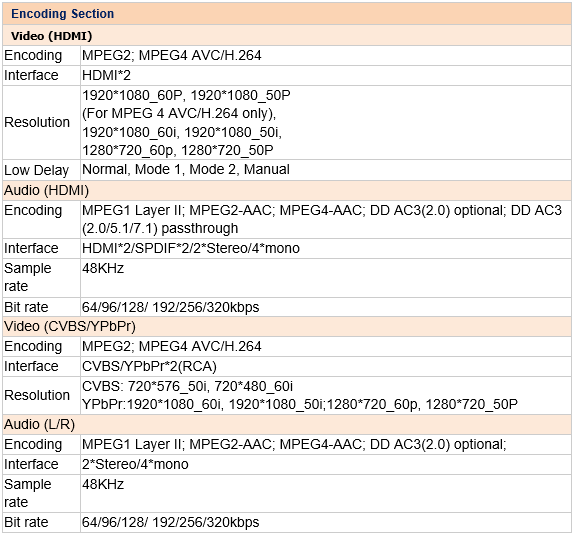Image resolution: width=573 pixels, height=535 pixels.
Task: Select "1280*720_60p, 1280*720_50P" in the Video (HDMI) resolution
Action: [178, 151]
